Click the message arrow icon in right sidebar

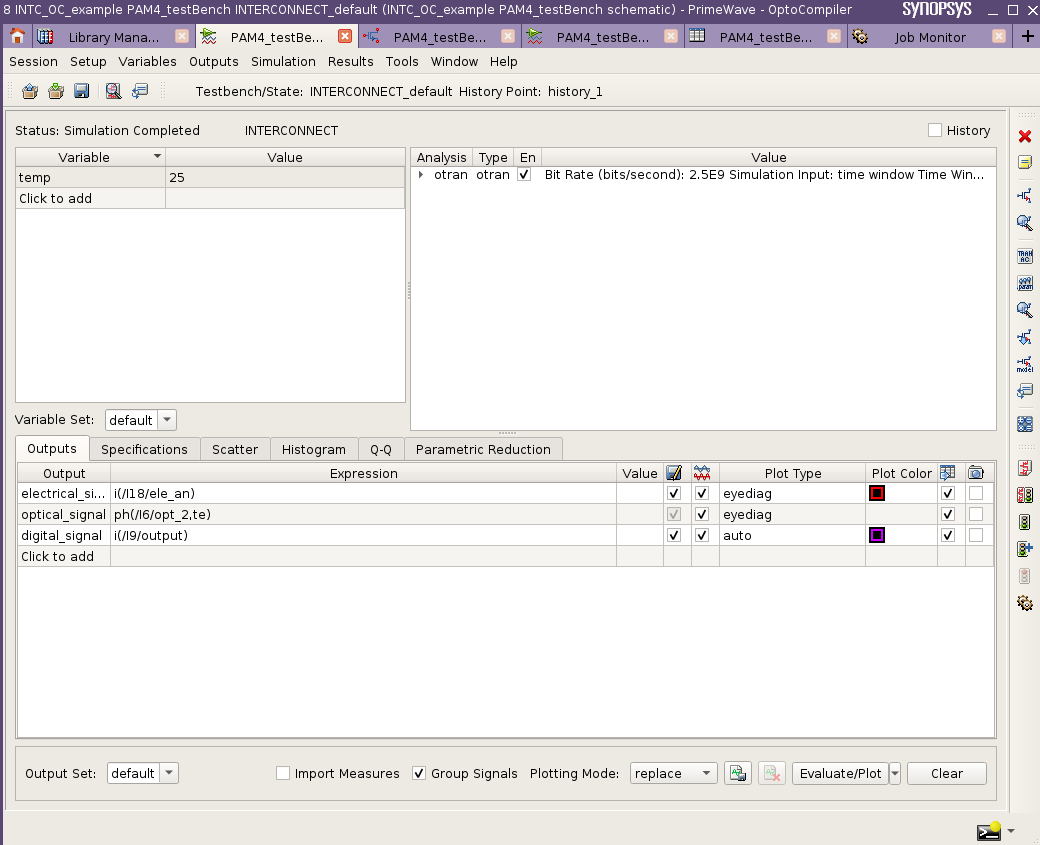pos(1025,391)
